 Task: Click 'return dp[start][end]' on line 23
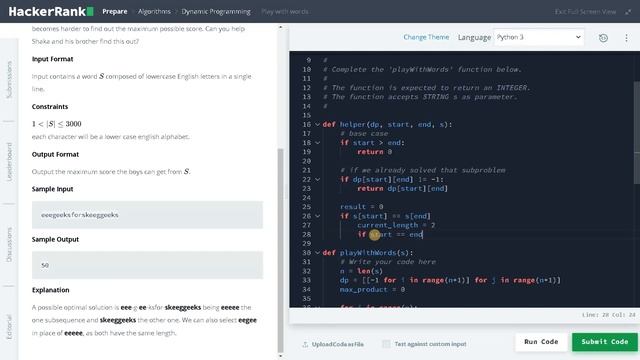tap(402, 189)
